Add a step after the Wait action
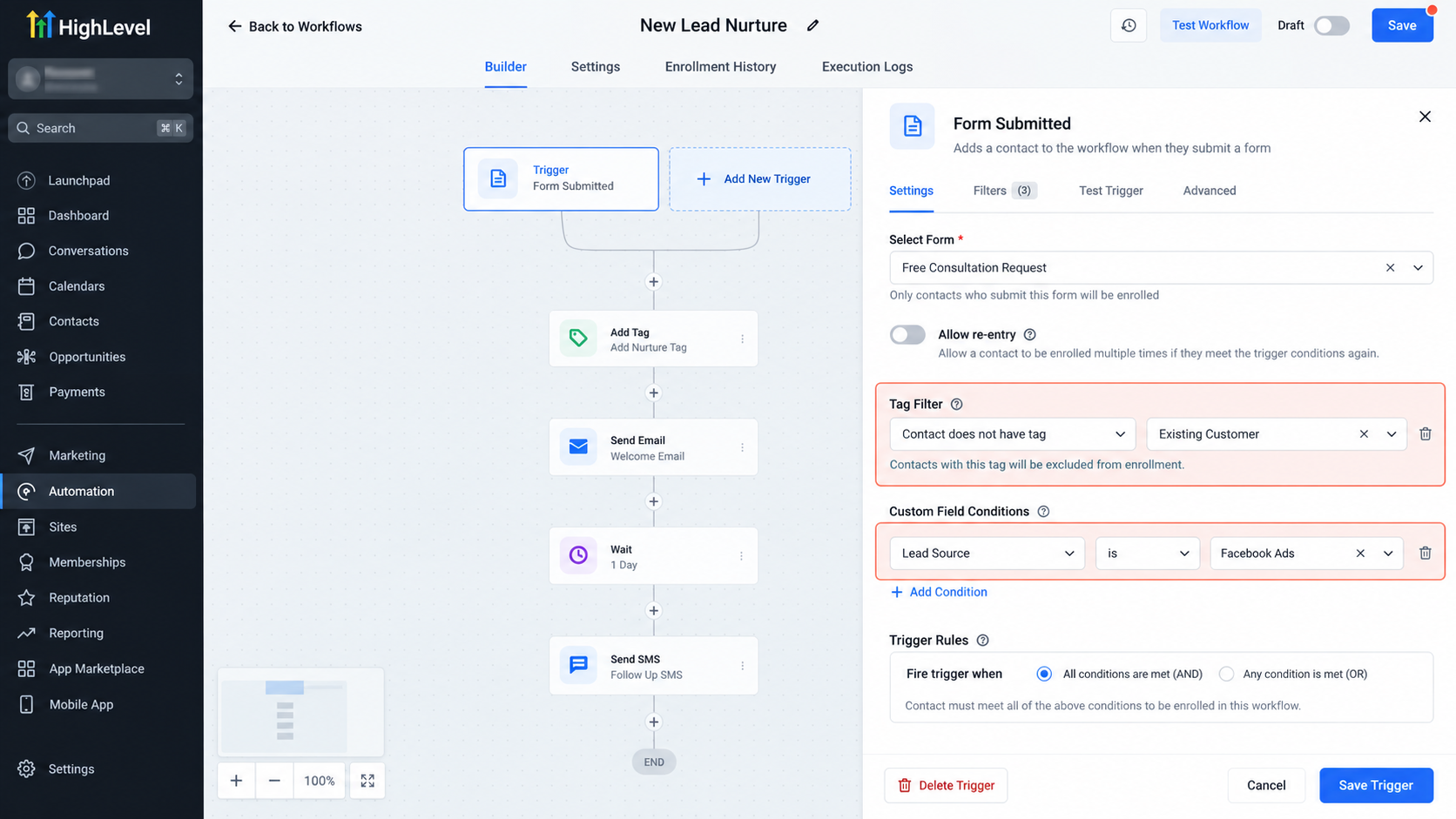 click(x=653, y=611)
